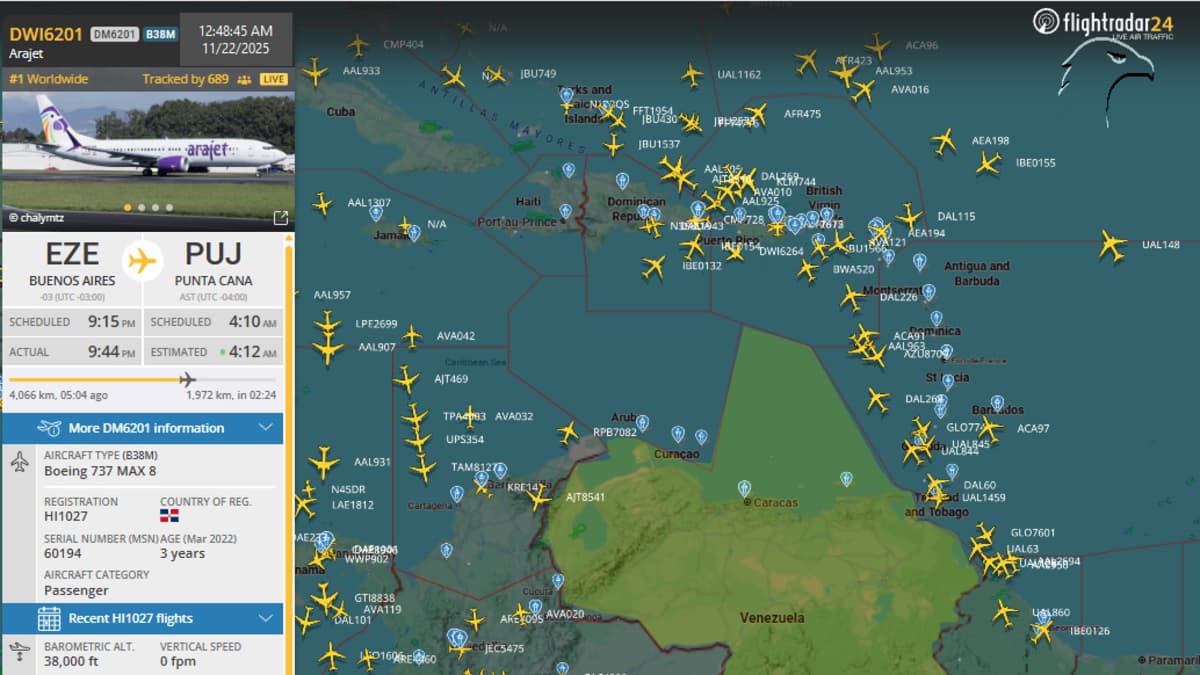Expand the Recent HI1027 flights chevron
1200x675 pixels.
(265, 619)
